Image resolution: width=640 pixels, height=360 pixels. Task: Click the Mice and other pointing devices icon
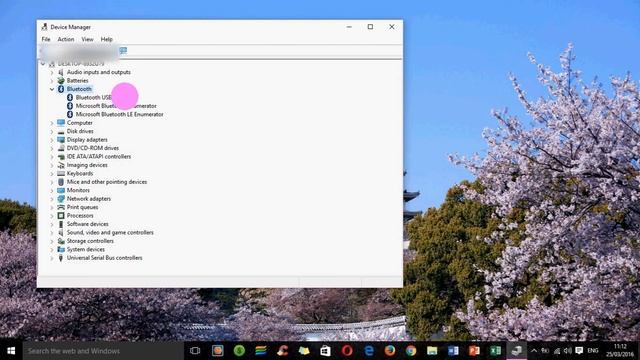click(61, 182)
